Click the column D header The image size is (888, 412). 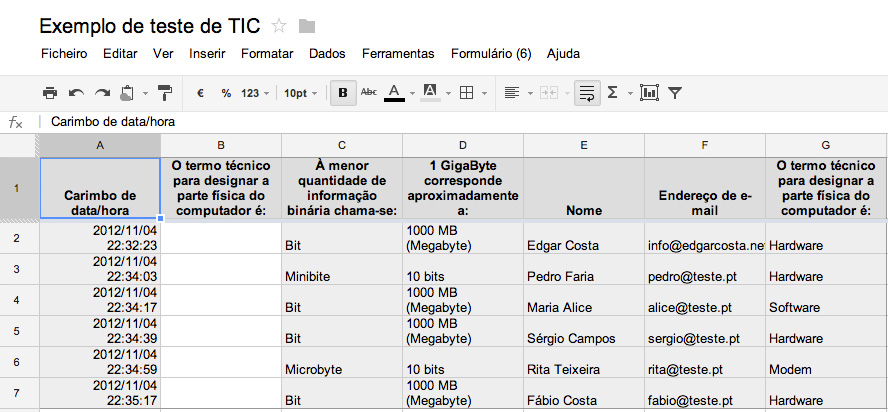(x=462, y=145)
